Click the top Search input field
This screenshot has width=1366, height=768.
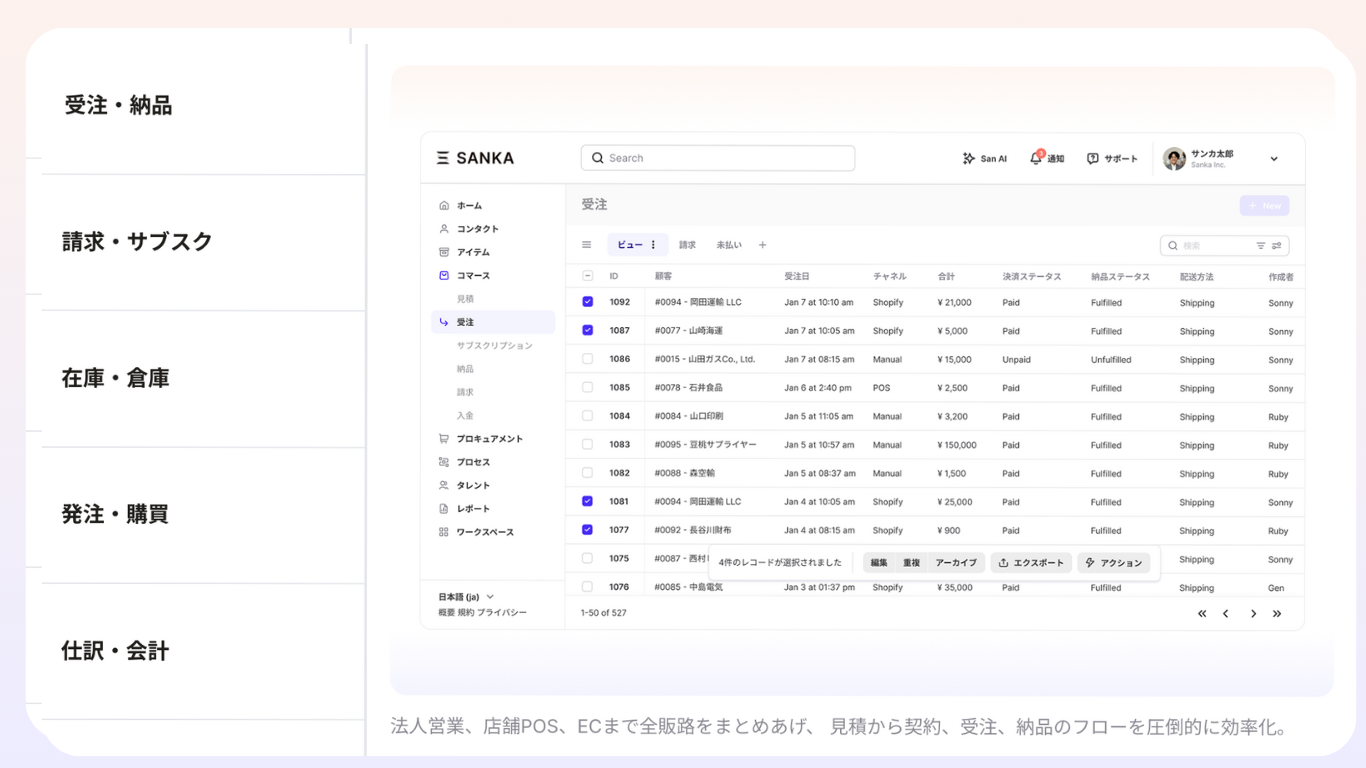coord(718,158)
